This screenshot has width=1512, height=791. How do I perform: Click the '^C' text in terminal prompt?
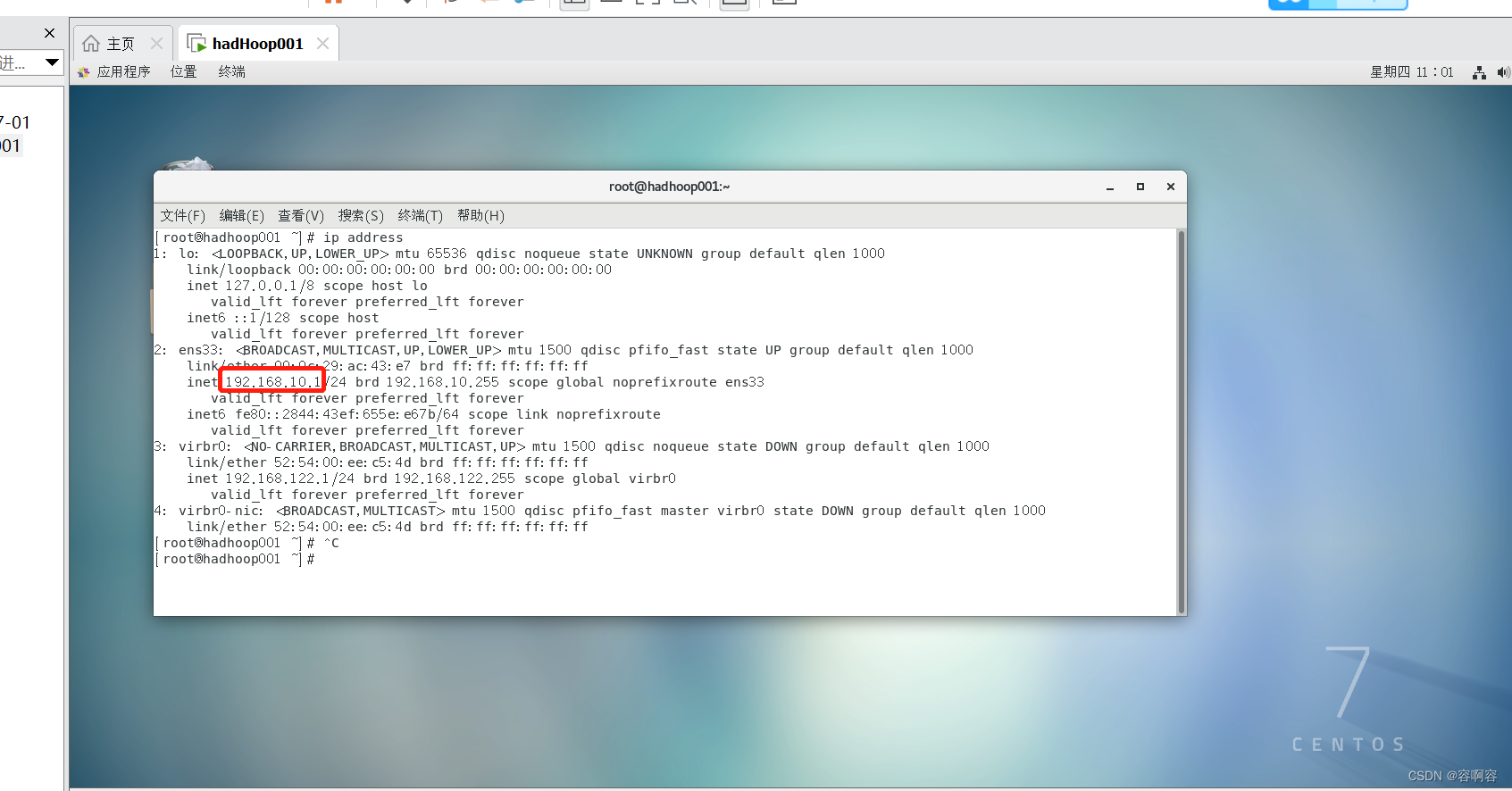[331, 543]
